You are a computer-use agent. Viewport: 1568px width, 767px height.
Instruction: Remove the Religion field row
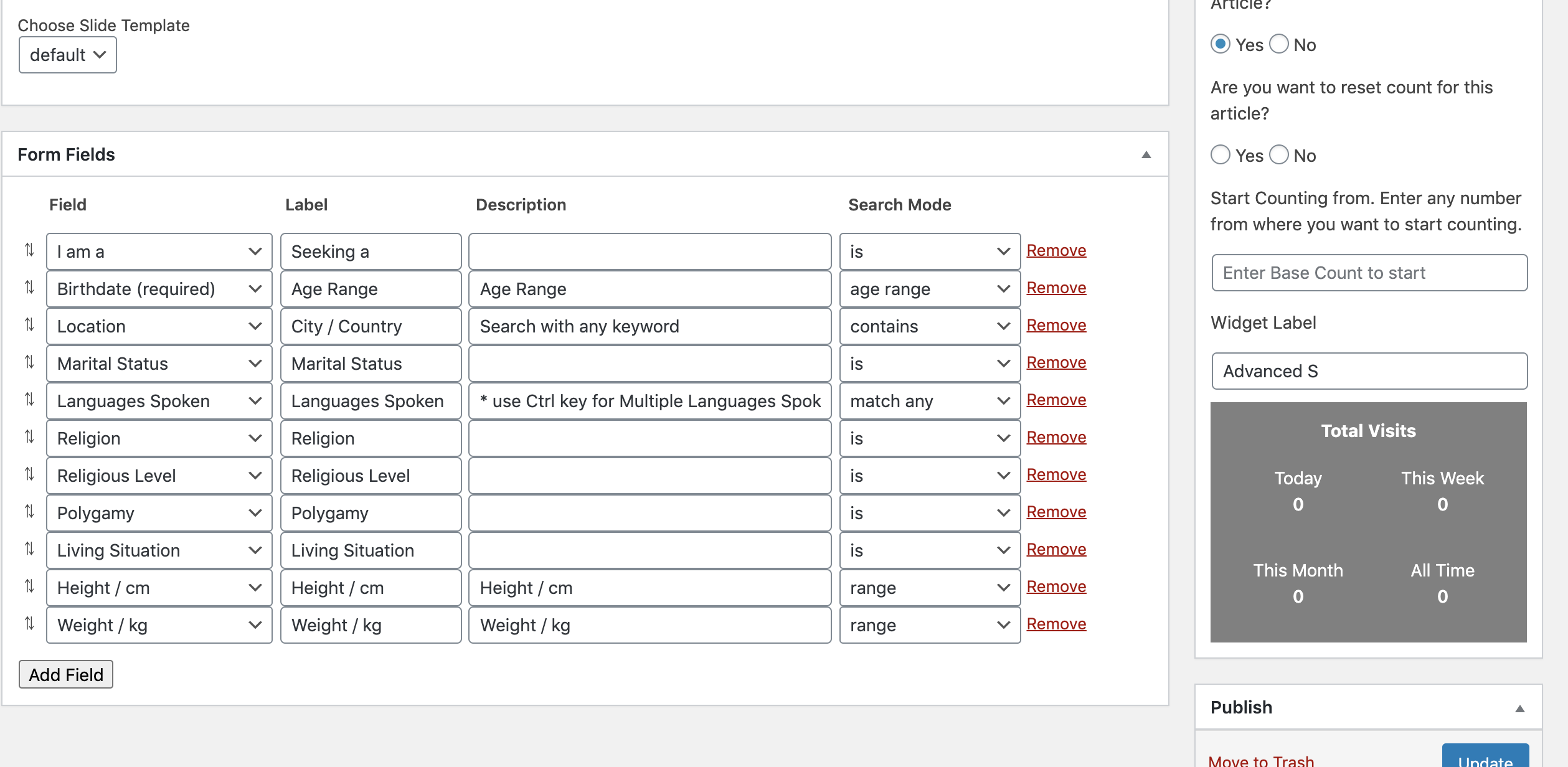point(1056,437)
